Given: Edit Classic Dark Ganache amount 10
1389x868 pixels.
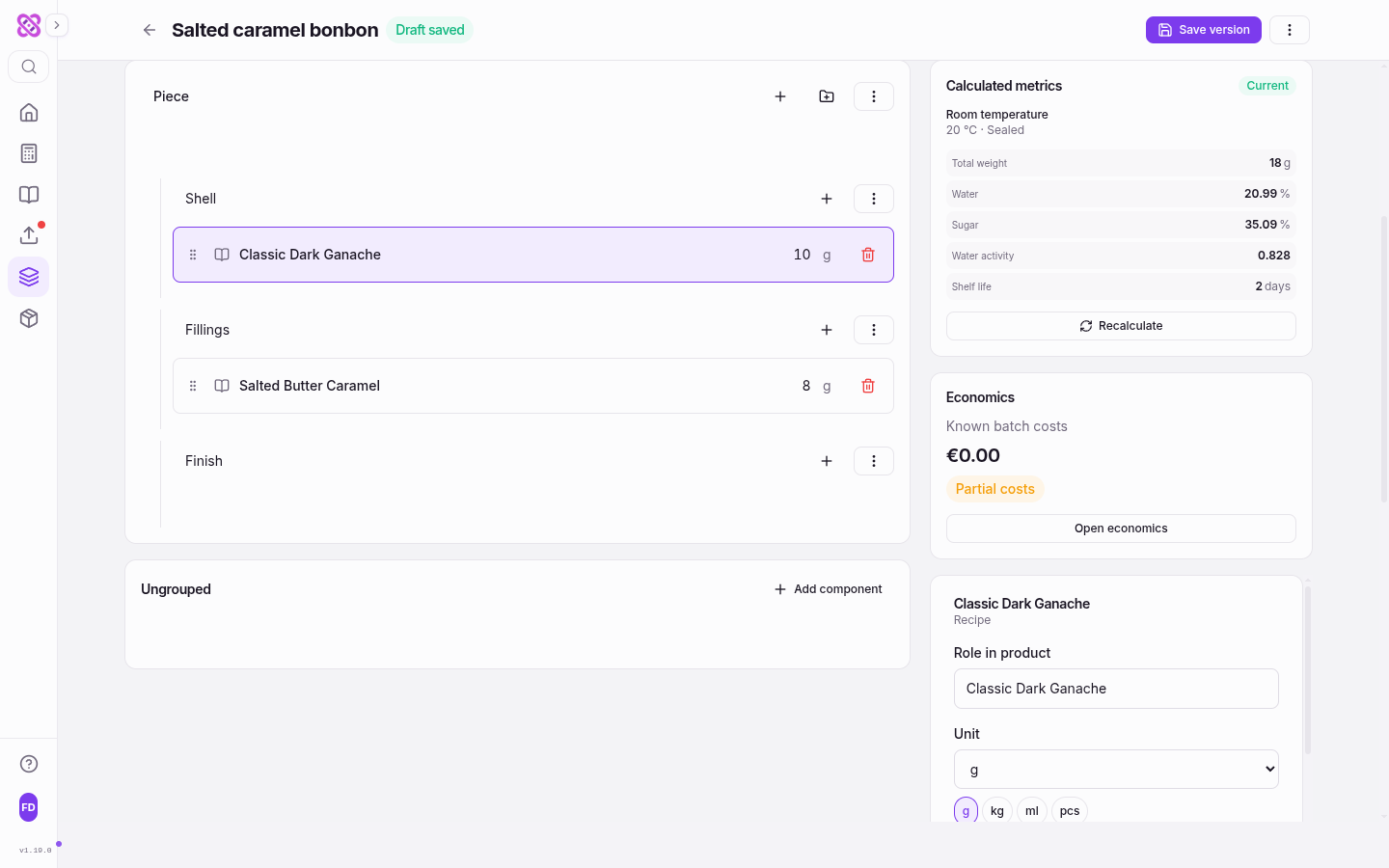Looking at the screenshot, I should (x=802, y=255).
